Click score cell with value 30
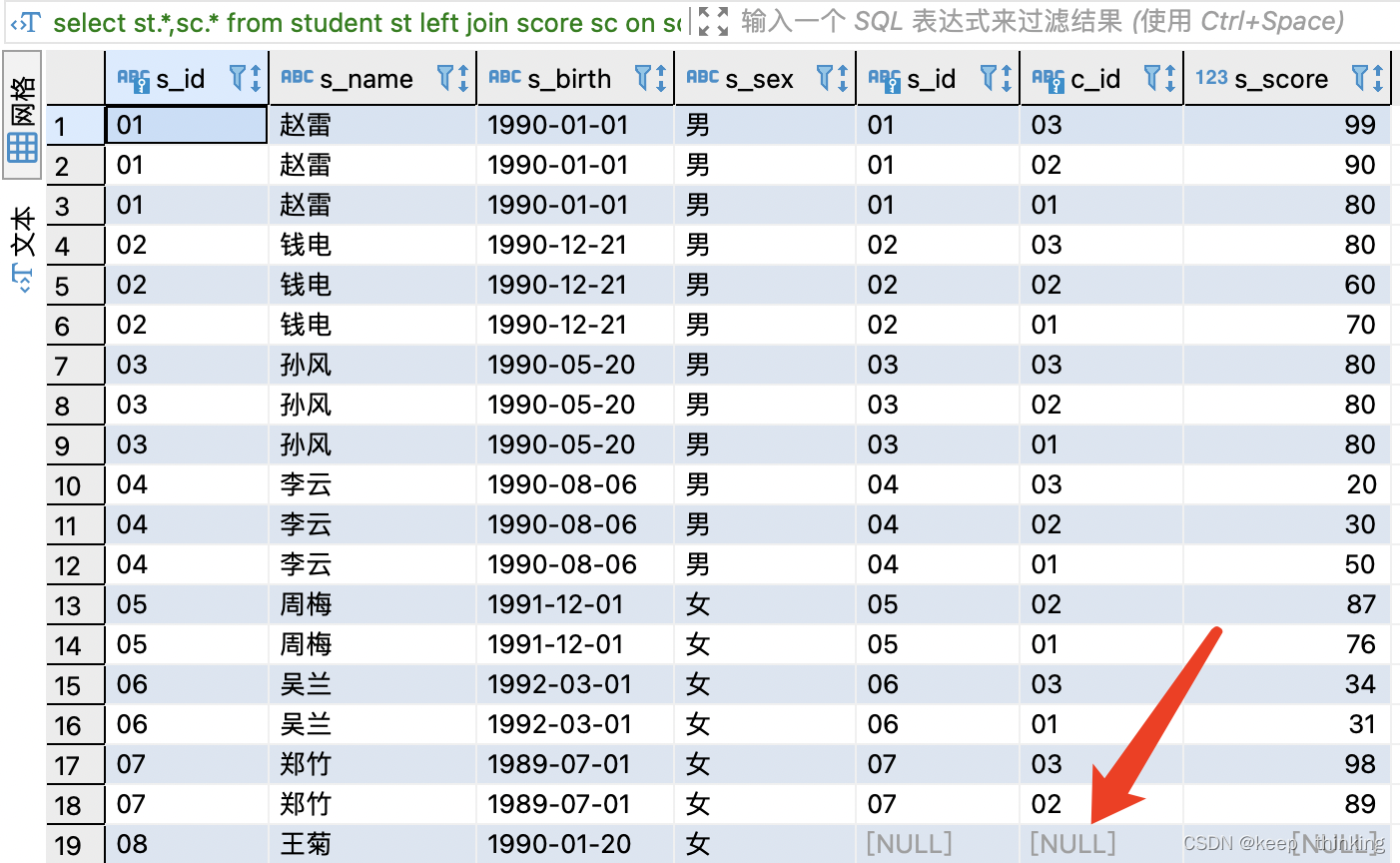The height and width of the screenshot is (863, 1400). point(1287,524)
